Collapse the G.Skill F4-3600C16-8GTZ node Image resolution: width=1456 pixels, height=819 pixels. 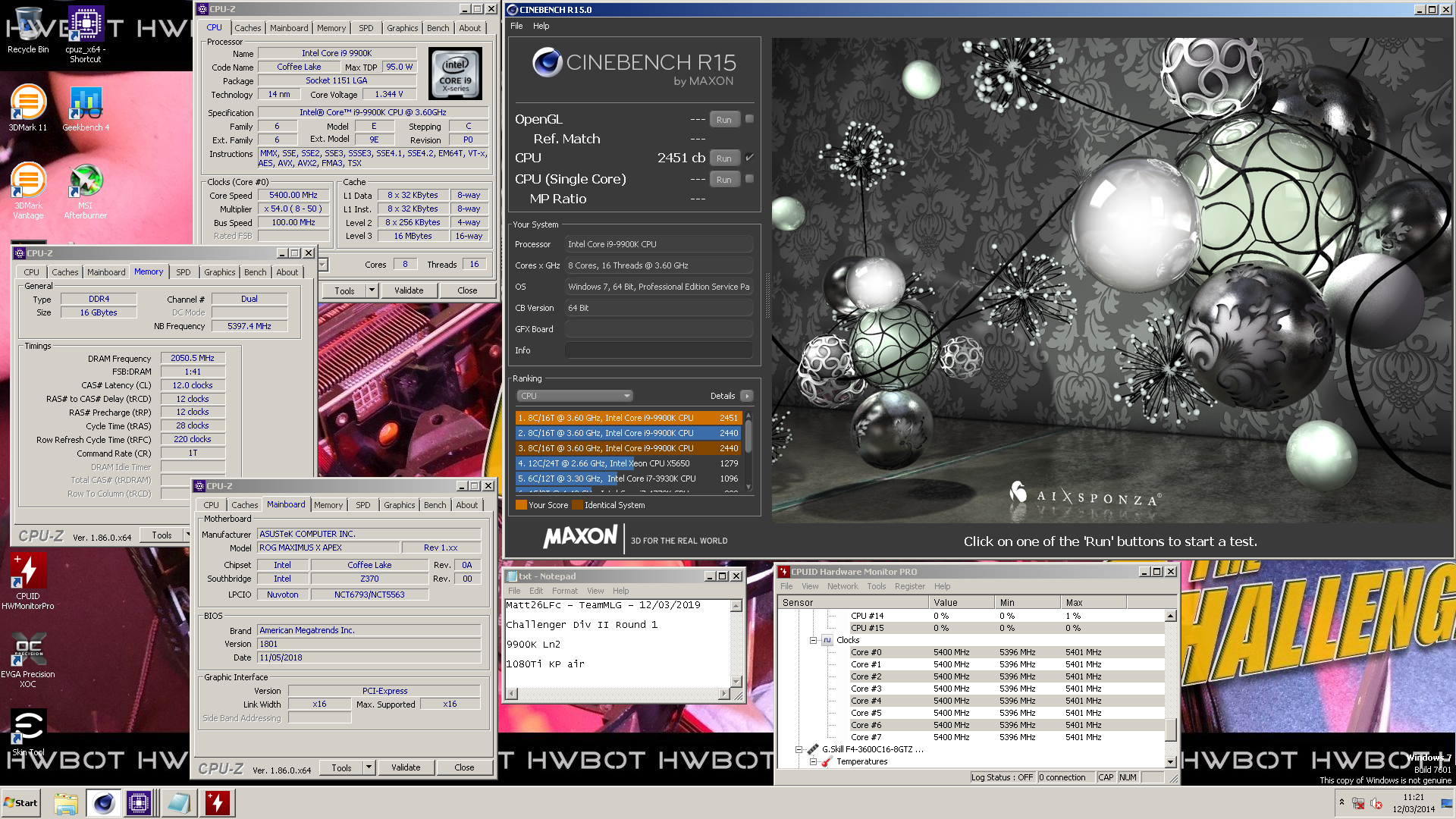(x=799, y=749)
